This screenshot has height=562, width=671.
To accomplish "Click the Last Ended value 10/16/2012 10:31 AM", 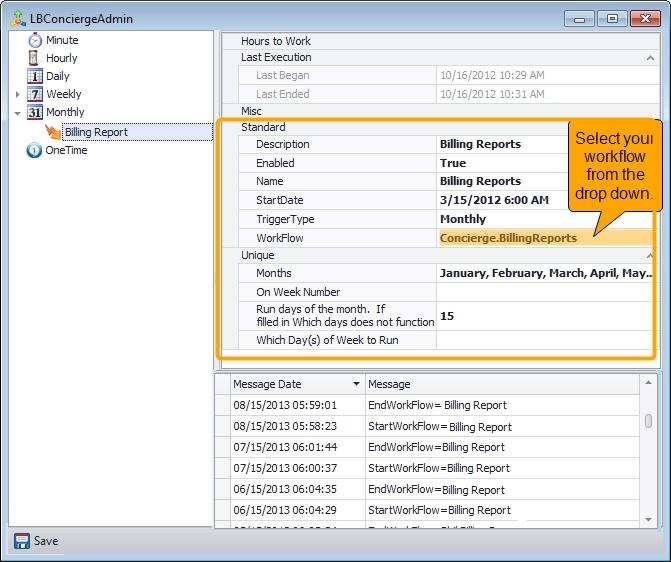I will tap(492, 94).
